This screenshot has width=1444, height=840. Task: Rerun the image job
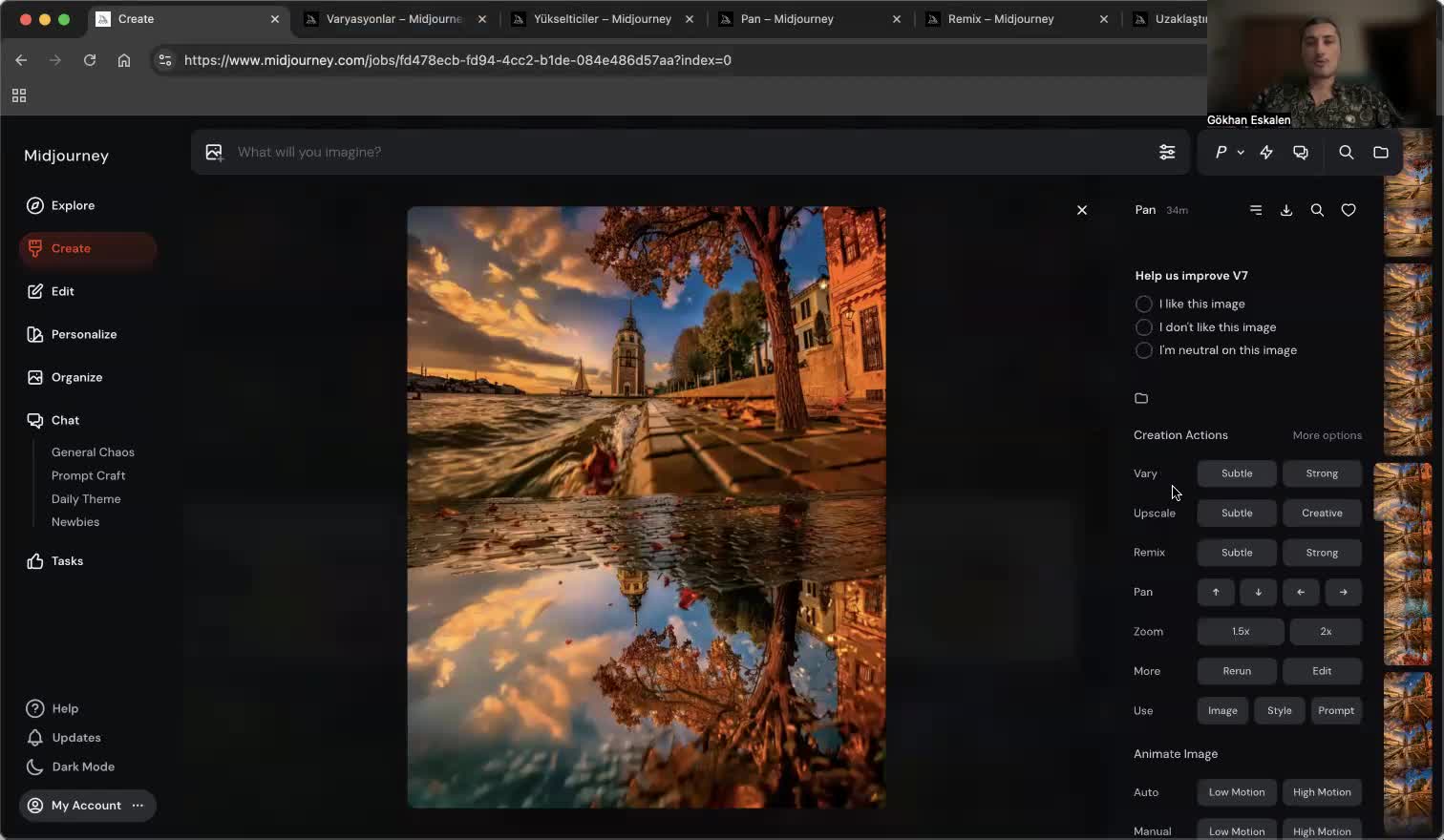1237,671
